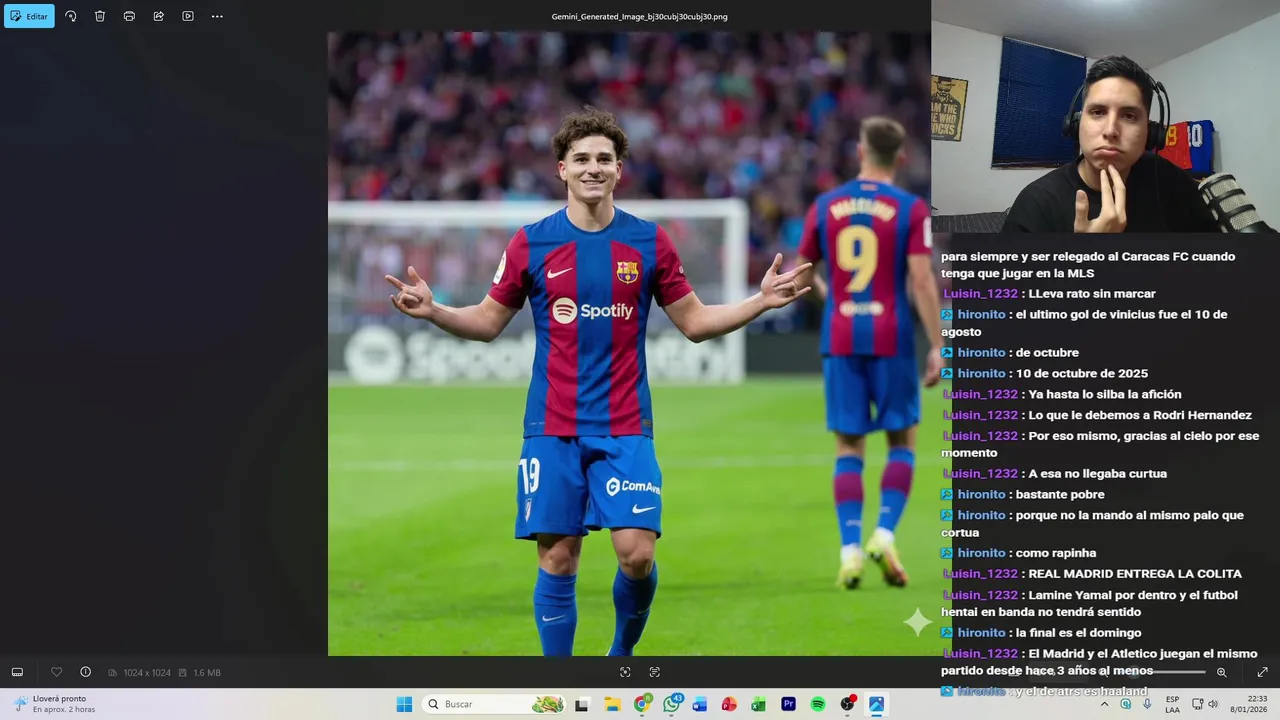Open the Windows Start menu

404,704
